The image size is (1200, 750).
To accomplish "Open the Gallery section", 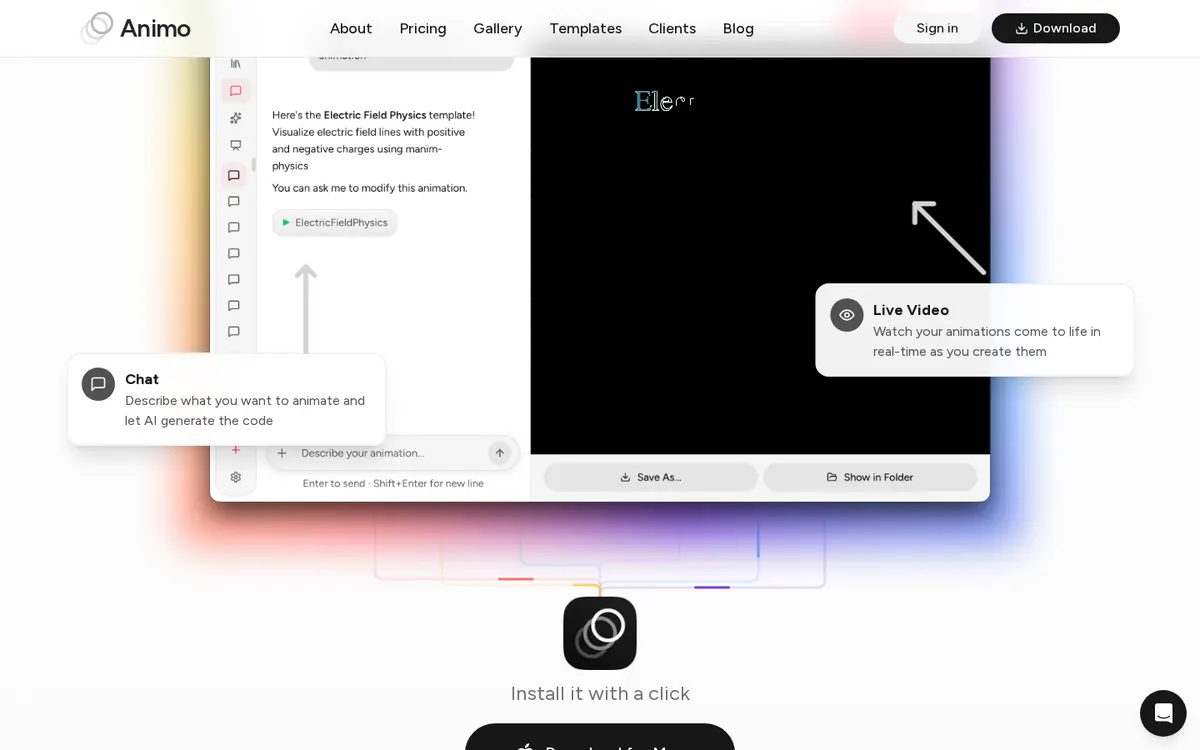I will coord(498,28).
